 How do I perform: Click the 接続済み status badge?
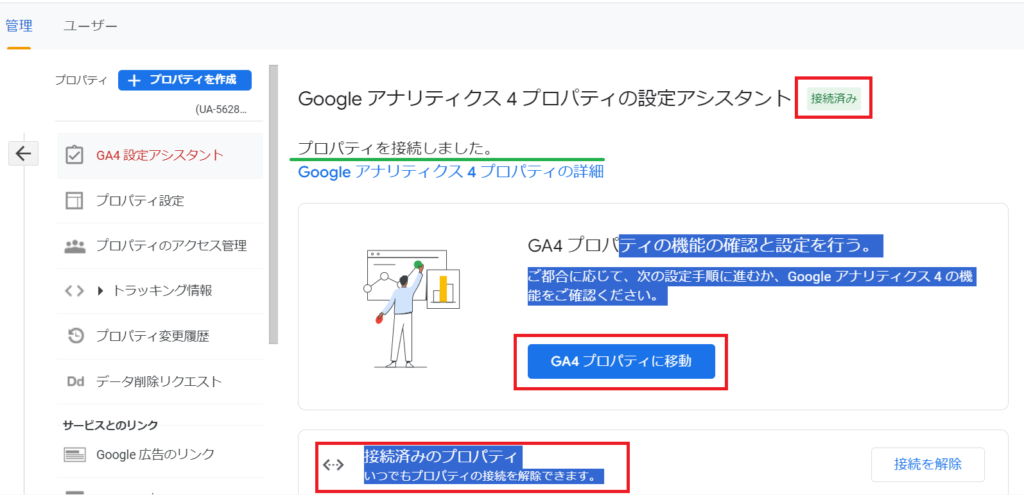pyautogui.click(x=833, y=98)
